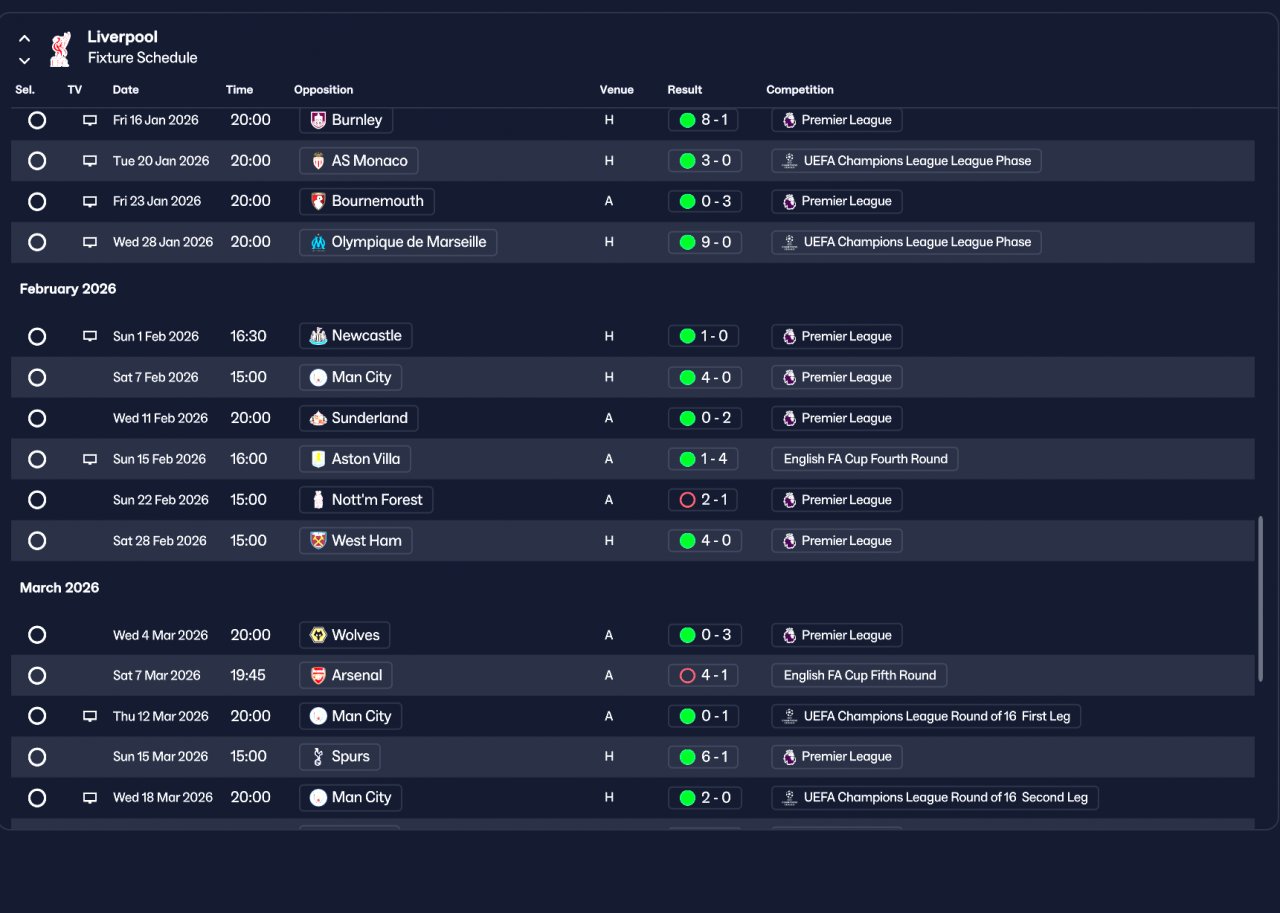Click the February 2026 month heading
The height and width of the screenshot is (913, 1280).
tap(68, 289)
